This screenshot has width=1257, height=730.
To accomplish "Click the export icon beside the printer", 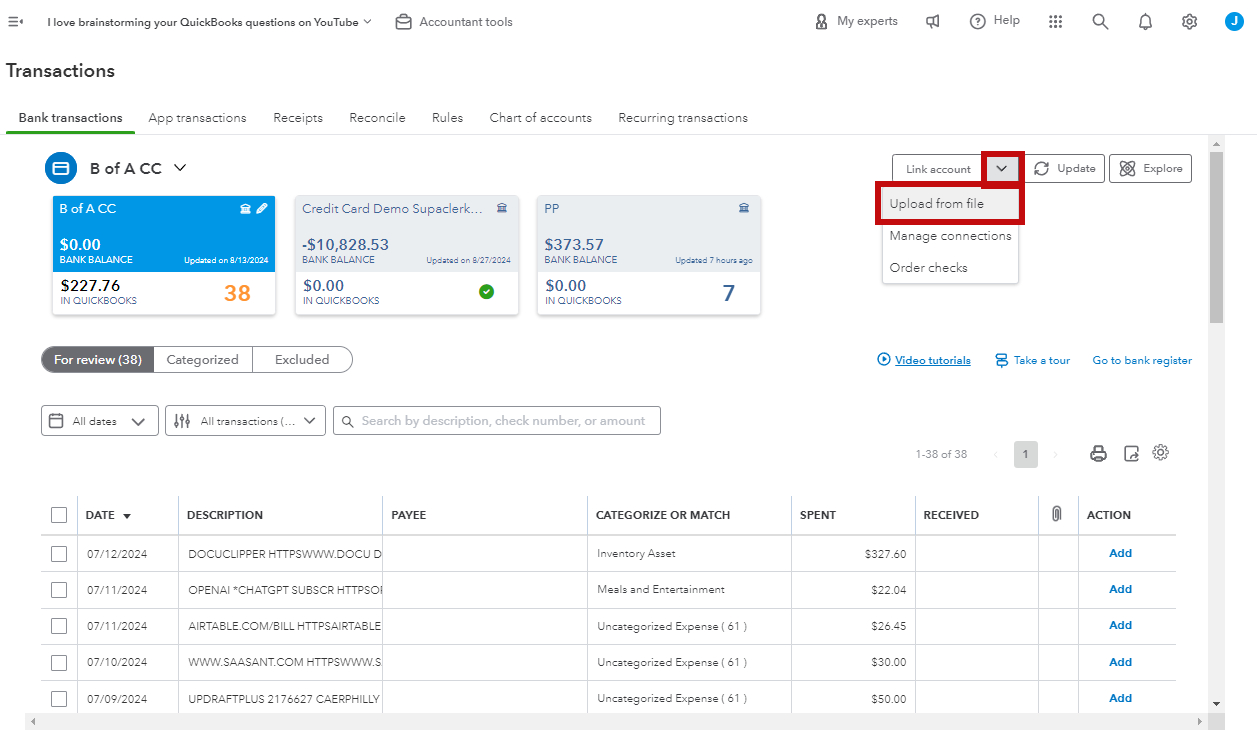I will tap(1131, 454).
